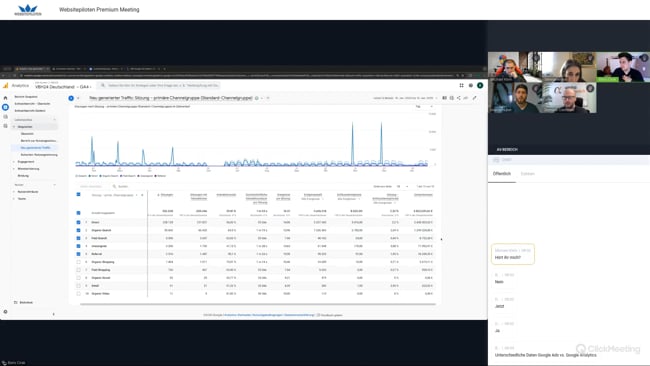Open the help icon beside the apps grid

(x=471, y=85)
